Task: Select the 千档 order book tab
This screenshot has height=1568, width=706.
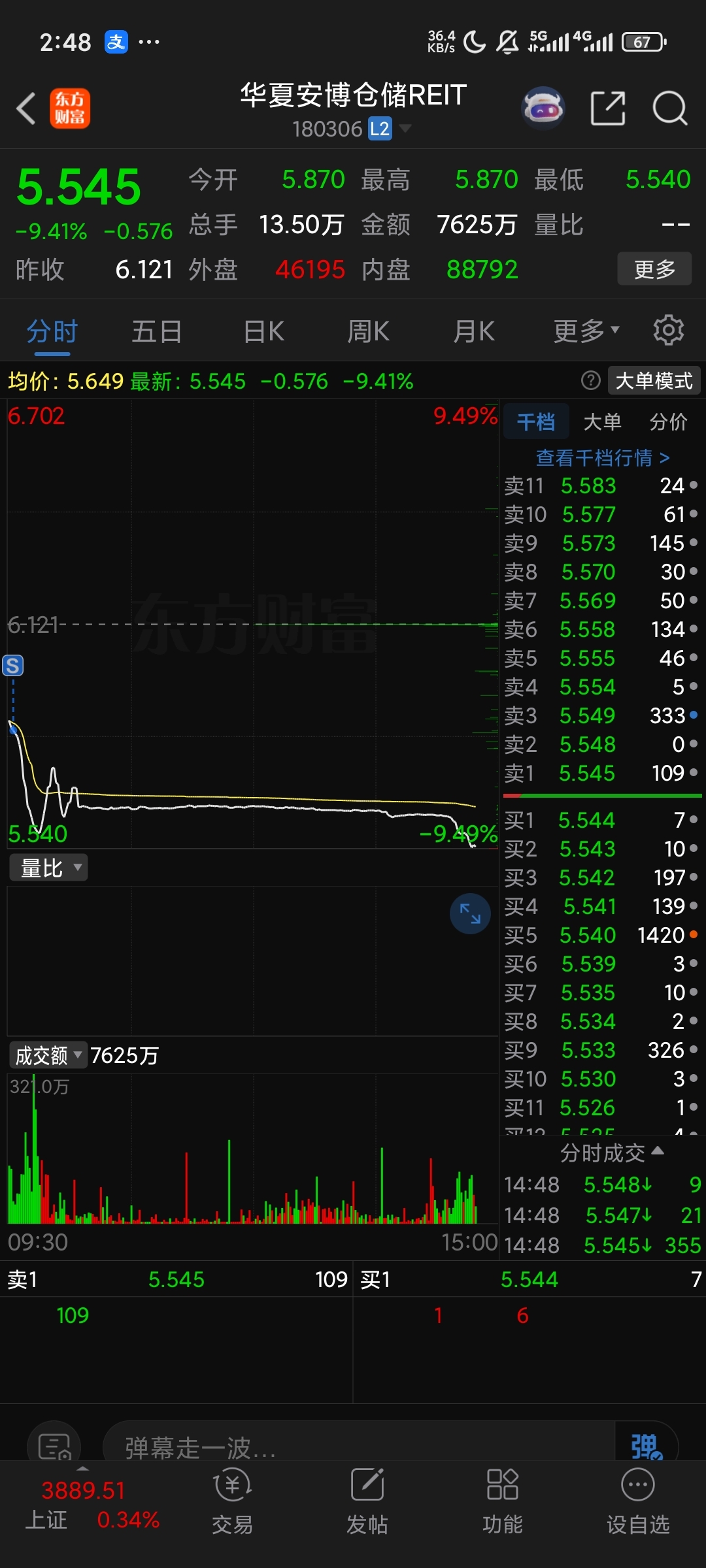Action: coord(536,421)
